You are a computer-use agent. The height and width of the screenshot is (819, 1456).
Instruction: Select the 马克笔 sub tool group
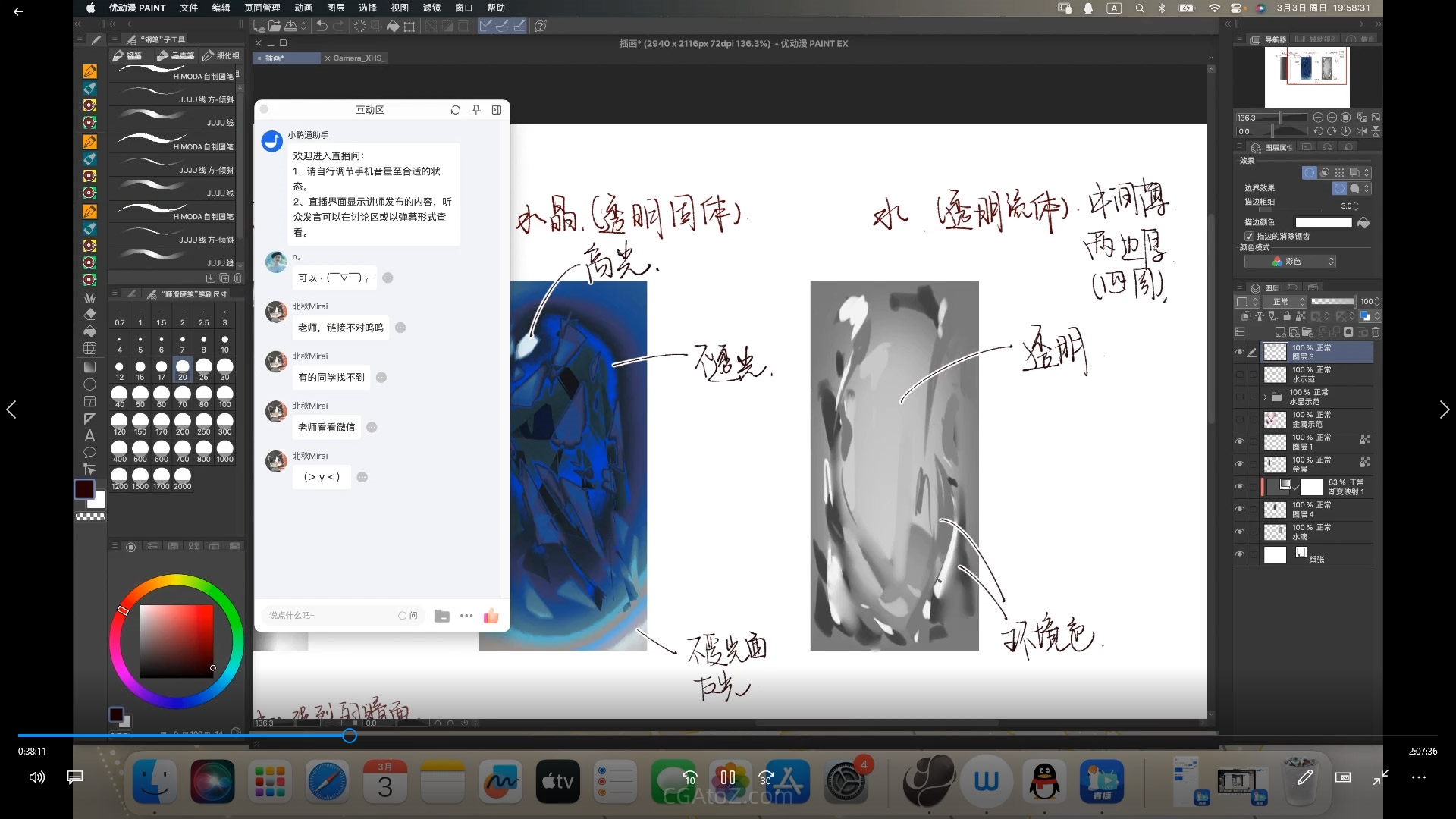tap(176, 55)
